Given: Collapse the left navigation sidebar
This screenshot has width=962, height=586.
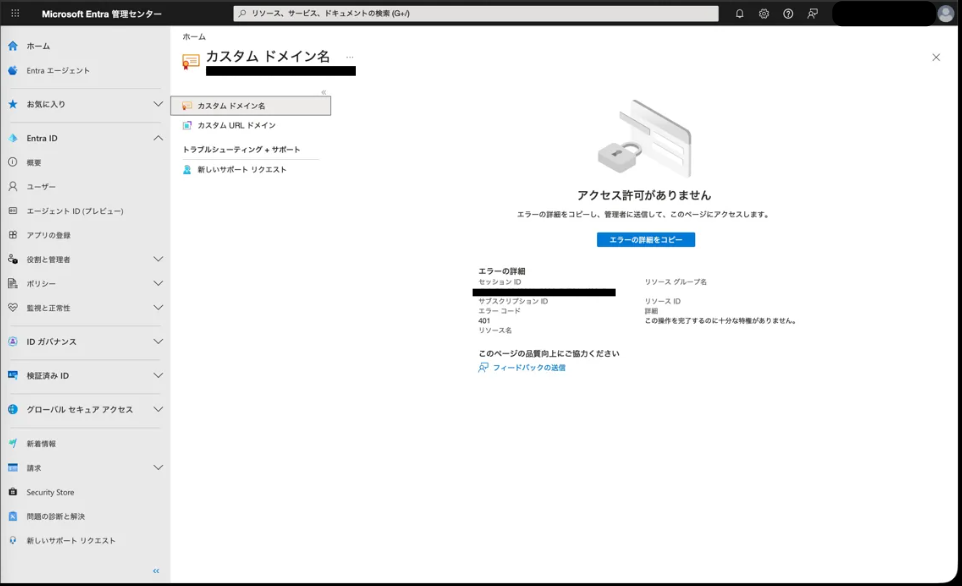Looking at the screenshot, I should 156,571.
